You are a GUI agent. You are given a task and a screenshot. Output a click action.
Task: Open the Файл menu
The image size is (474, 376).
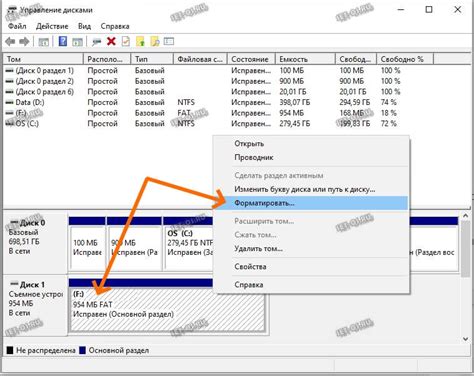click(x=17, y=26)
